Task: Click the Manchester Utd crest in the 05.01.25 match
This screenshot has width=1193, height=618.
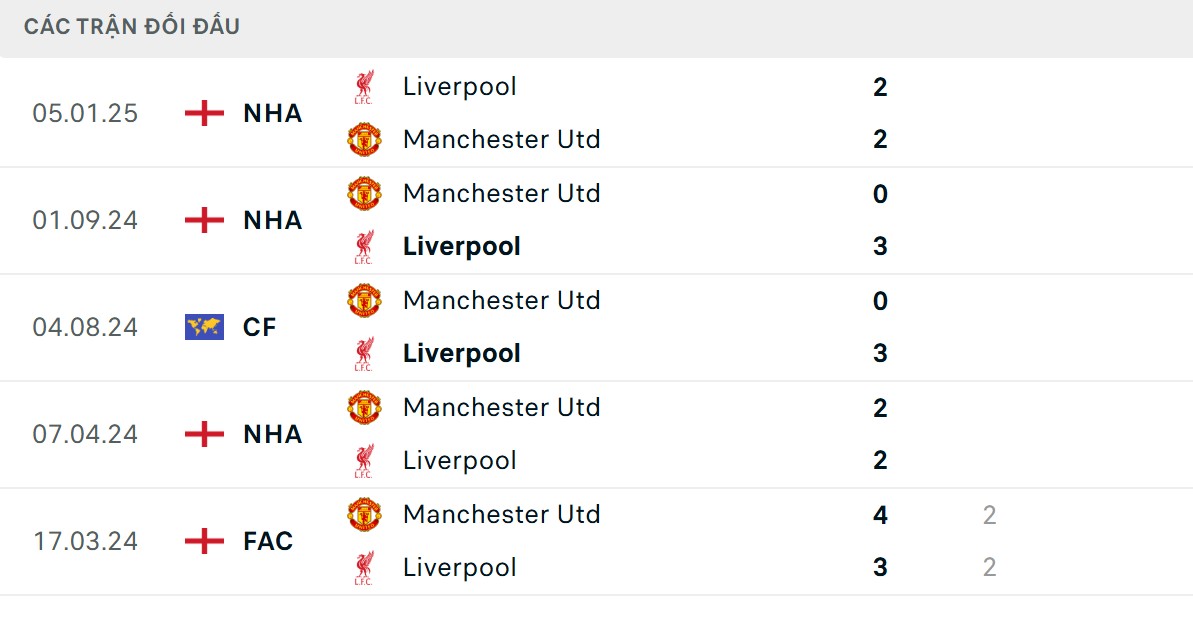Action: click(x=364, y=139)
